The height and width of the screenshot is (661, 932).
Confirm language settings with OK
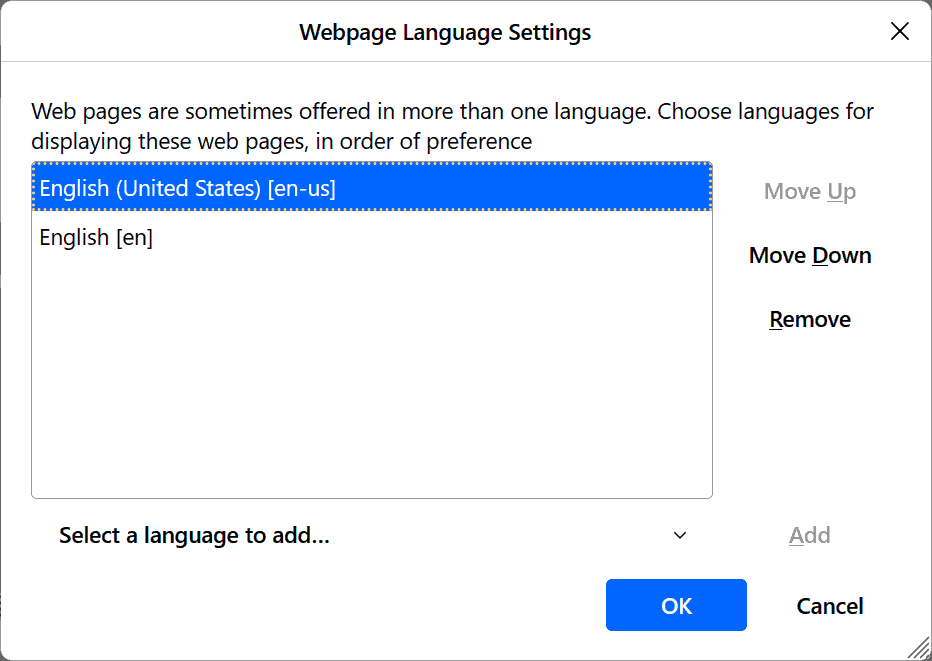pos(676,606)
